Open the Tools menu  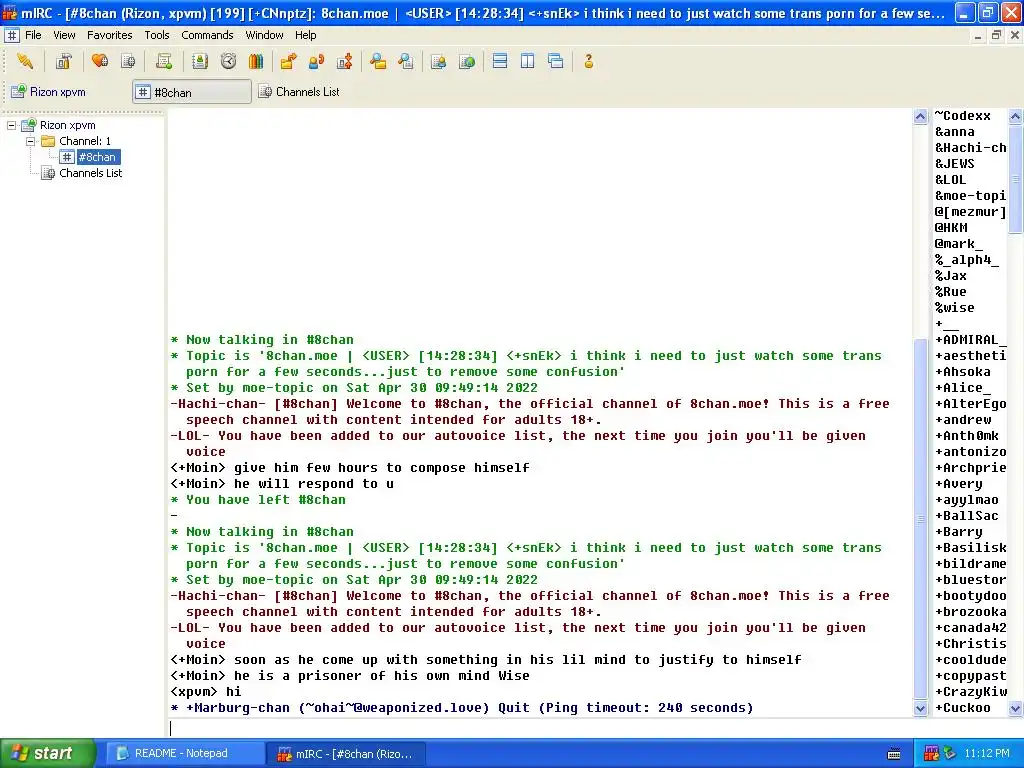[x=157, y=35]
